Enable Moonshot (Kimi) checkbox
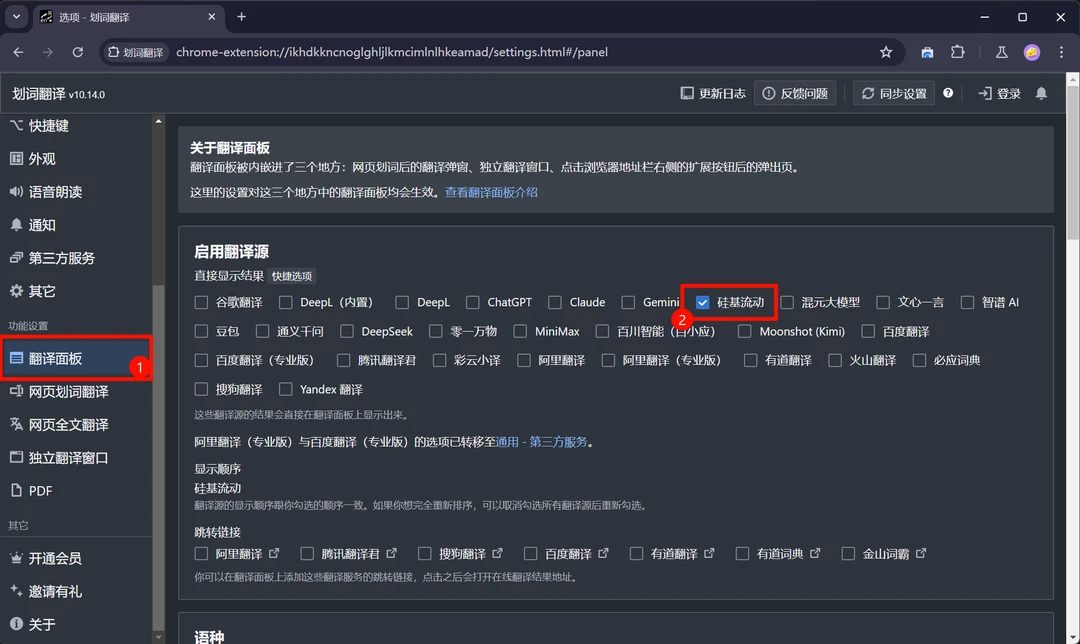 [745, 331]
